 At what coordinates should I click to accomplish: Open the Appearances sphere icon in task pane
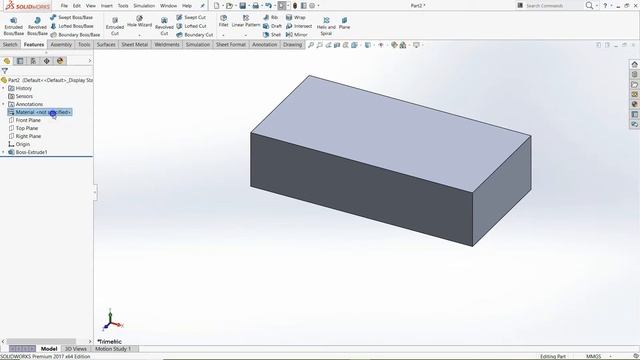(634, 104)
